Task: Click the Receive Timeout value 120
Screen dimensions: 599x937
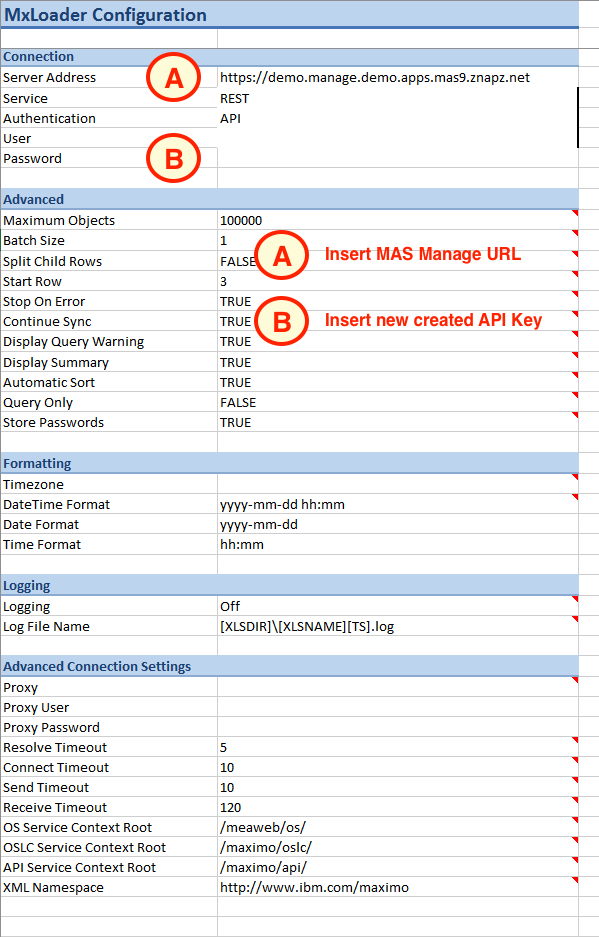Action: point(398,807)
